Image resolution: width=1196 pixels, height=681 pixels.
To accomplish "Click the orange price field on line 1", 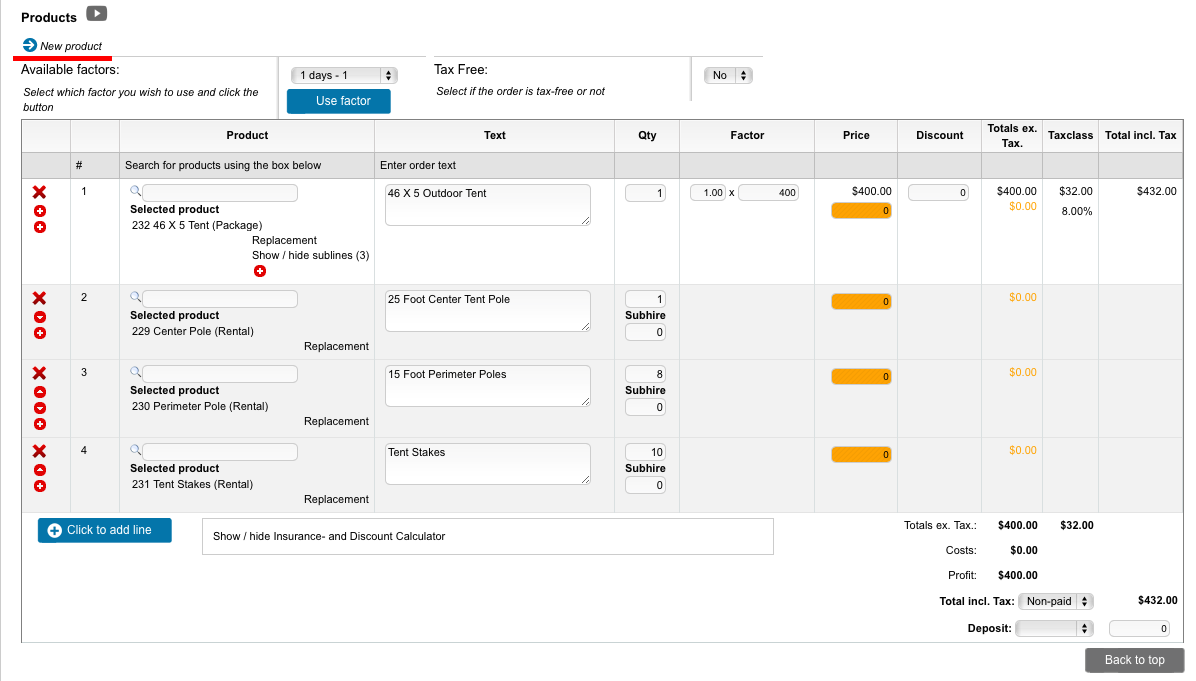I will (x=861, y=211).
